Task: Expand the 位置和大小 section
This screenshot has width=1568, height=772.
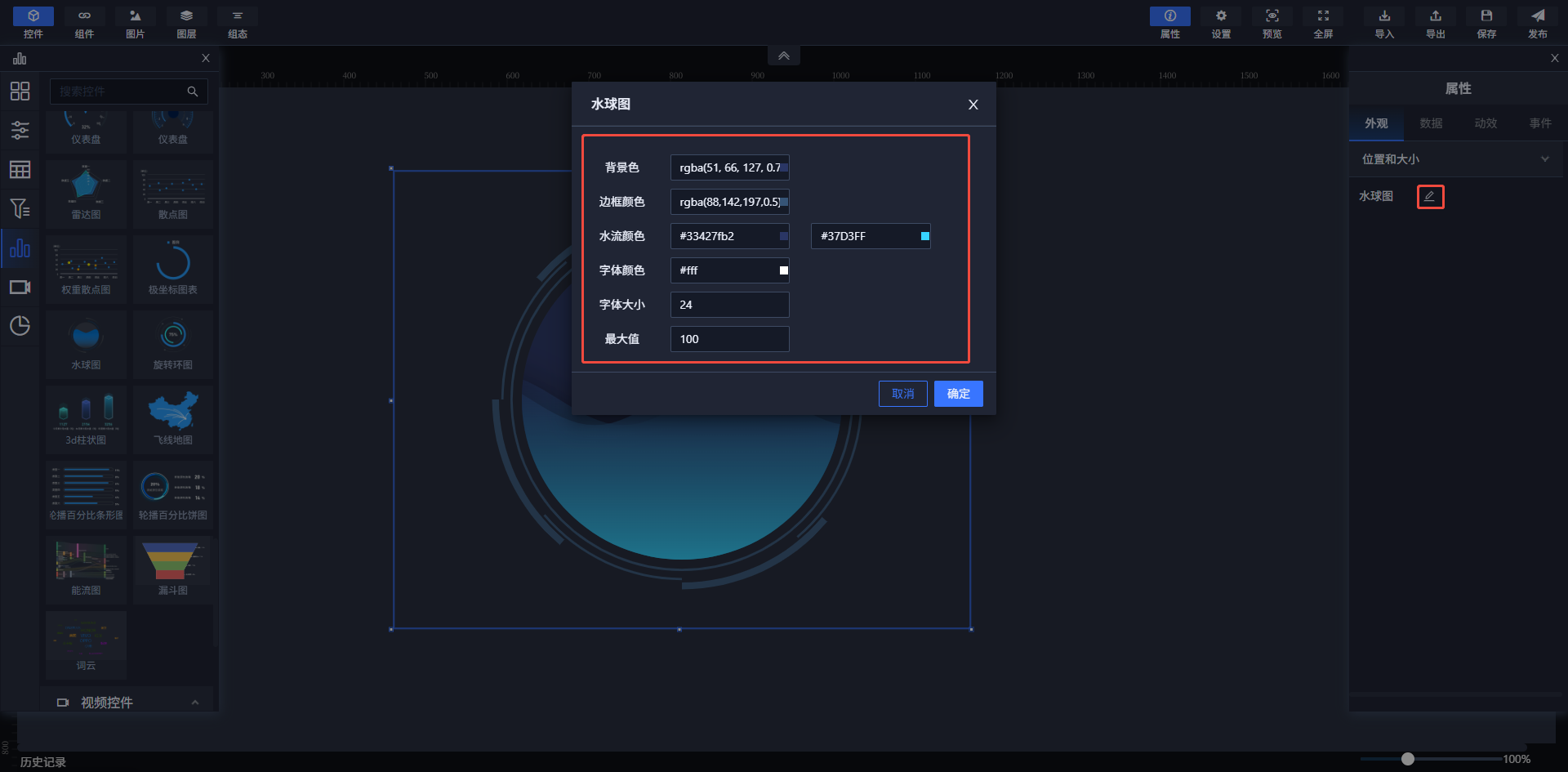Action: click(x=1457, y=159)
